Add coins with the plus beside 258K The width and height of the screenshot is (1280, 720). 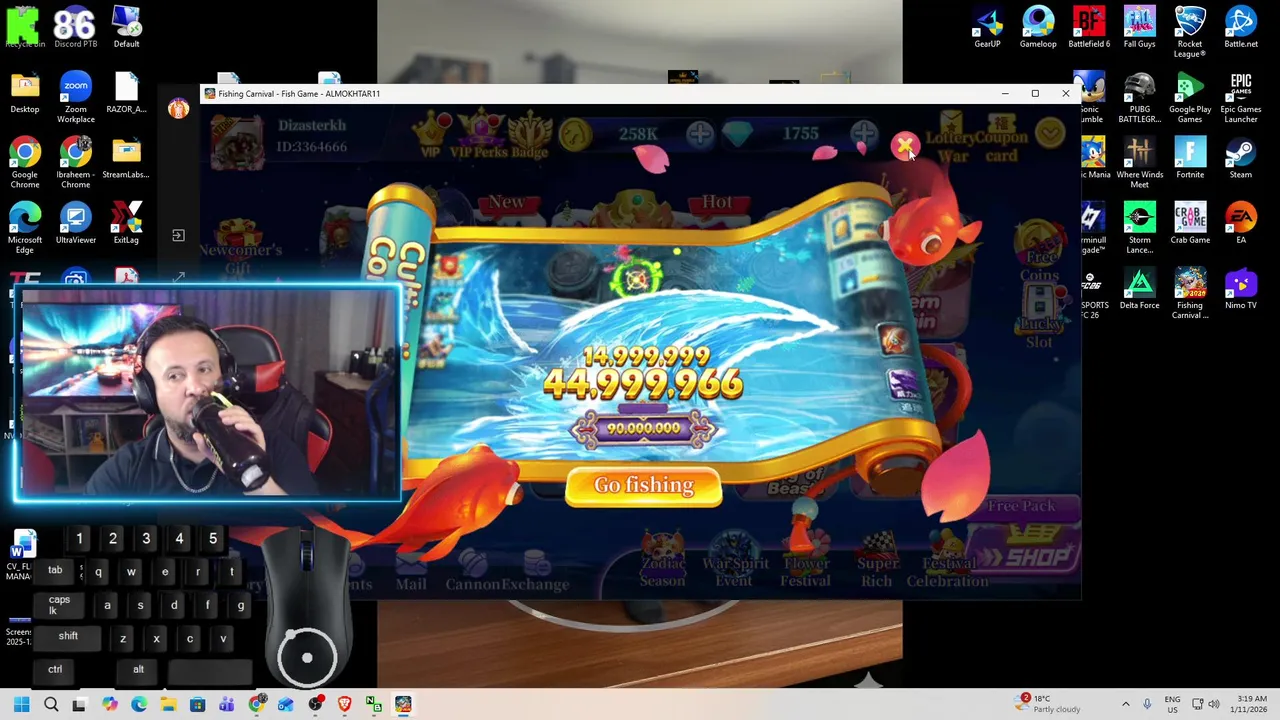click(699, 134)
